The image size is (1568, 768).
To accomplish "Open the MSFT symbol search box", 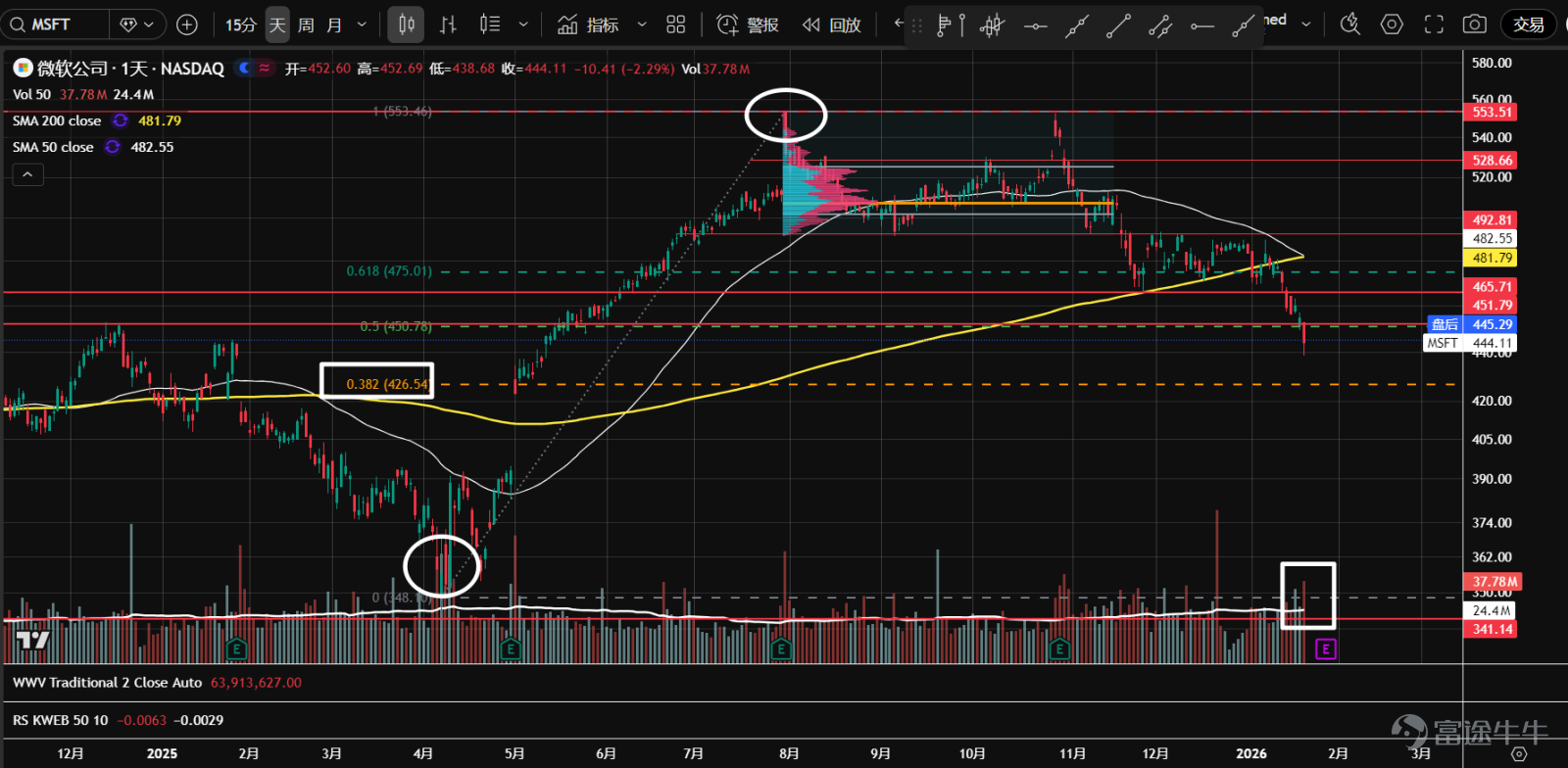I will (x=54, y=24).
